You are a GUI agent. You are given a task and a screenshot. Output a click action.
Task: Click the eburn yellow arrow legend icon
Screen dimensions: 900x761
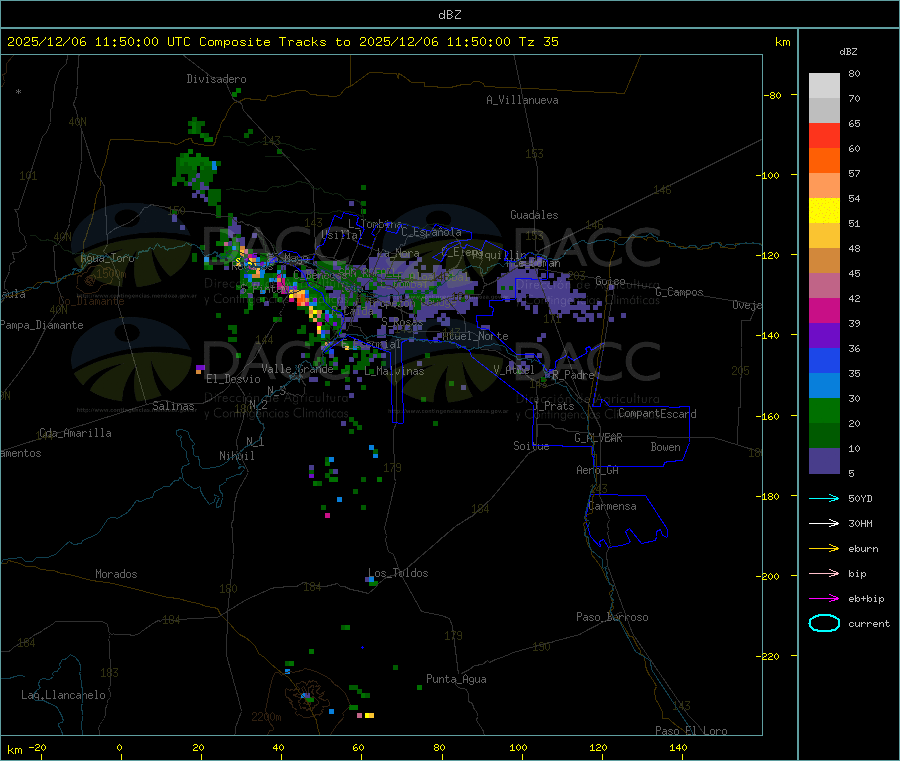pos(824,549)
